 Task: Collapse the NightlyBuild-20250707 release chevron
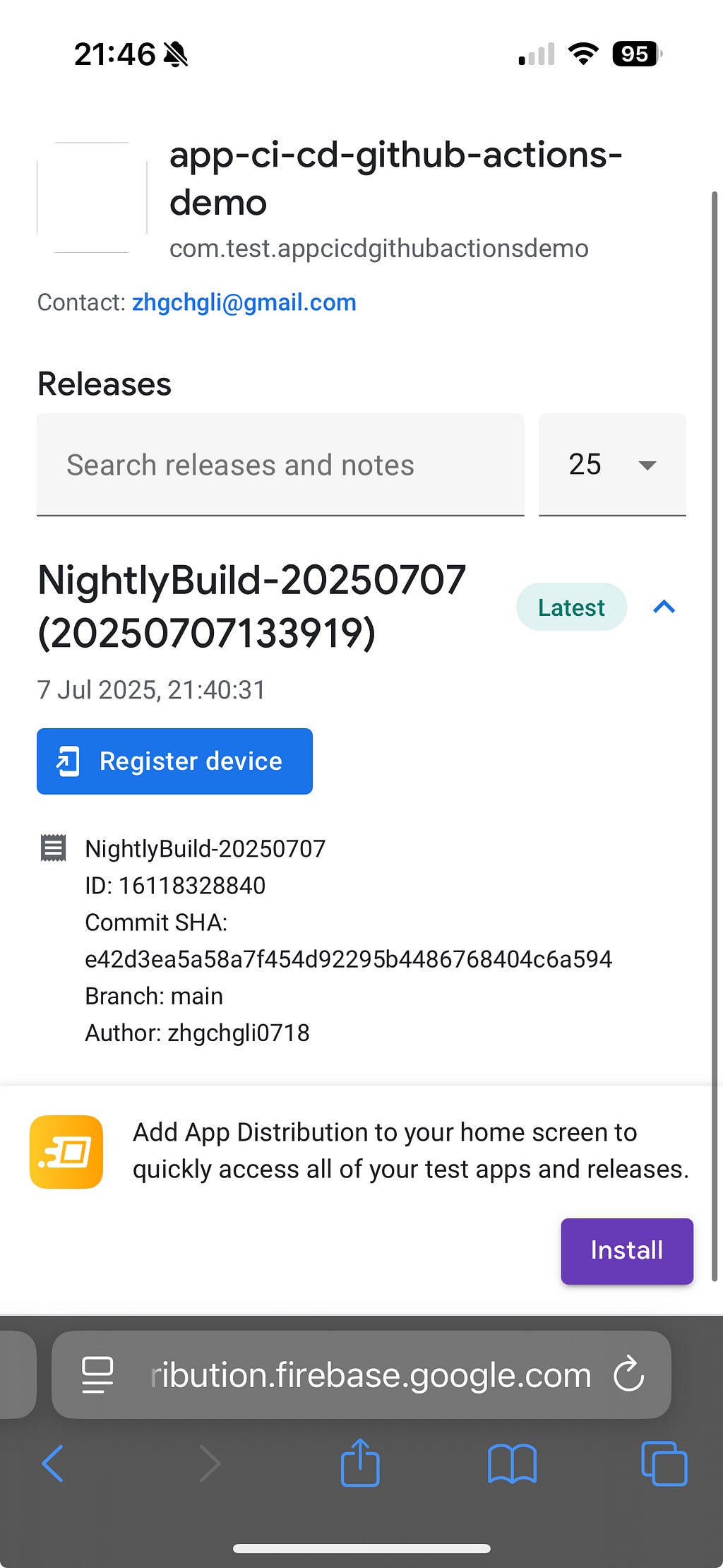[x=664, y=607]
